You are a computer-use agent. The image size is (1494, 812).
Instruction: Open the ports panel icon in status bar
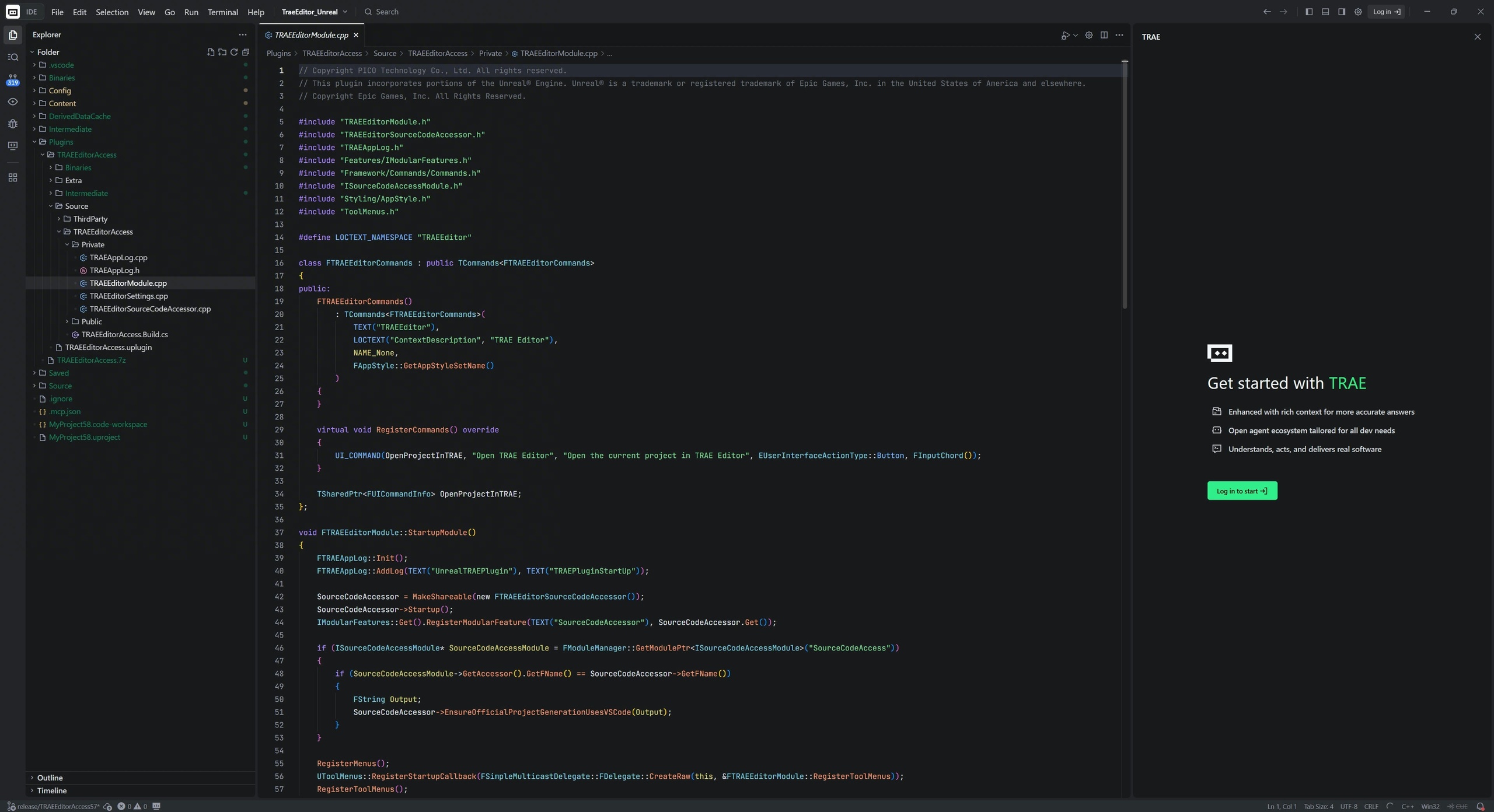(156, 806)
